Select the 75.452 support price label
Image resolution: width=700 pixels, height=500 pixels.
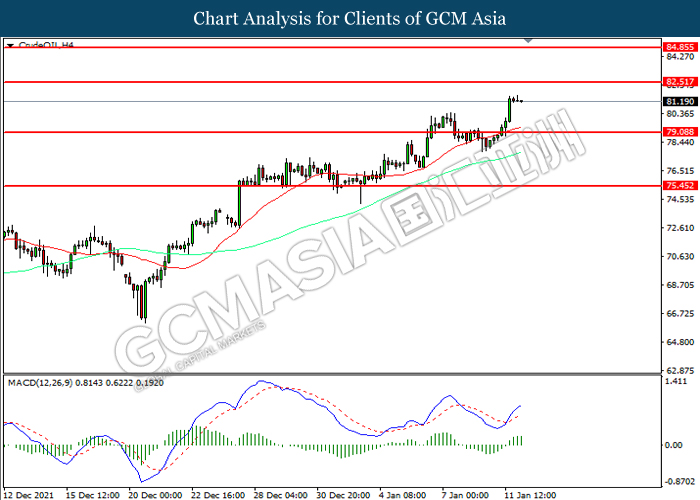680,186
